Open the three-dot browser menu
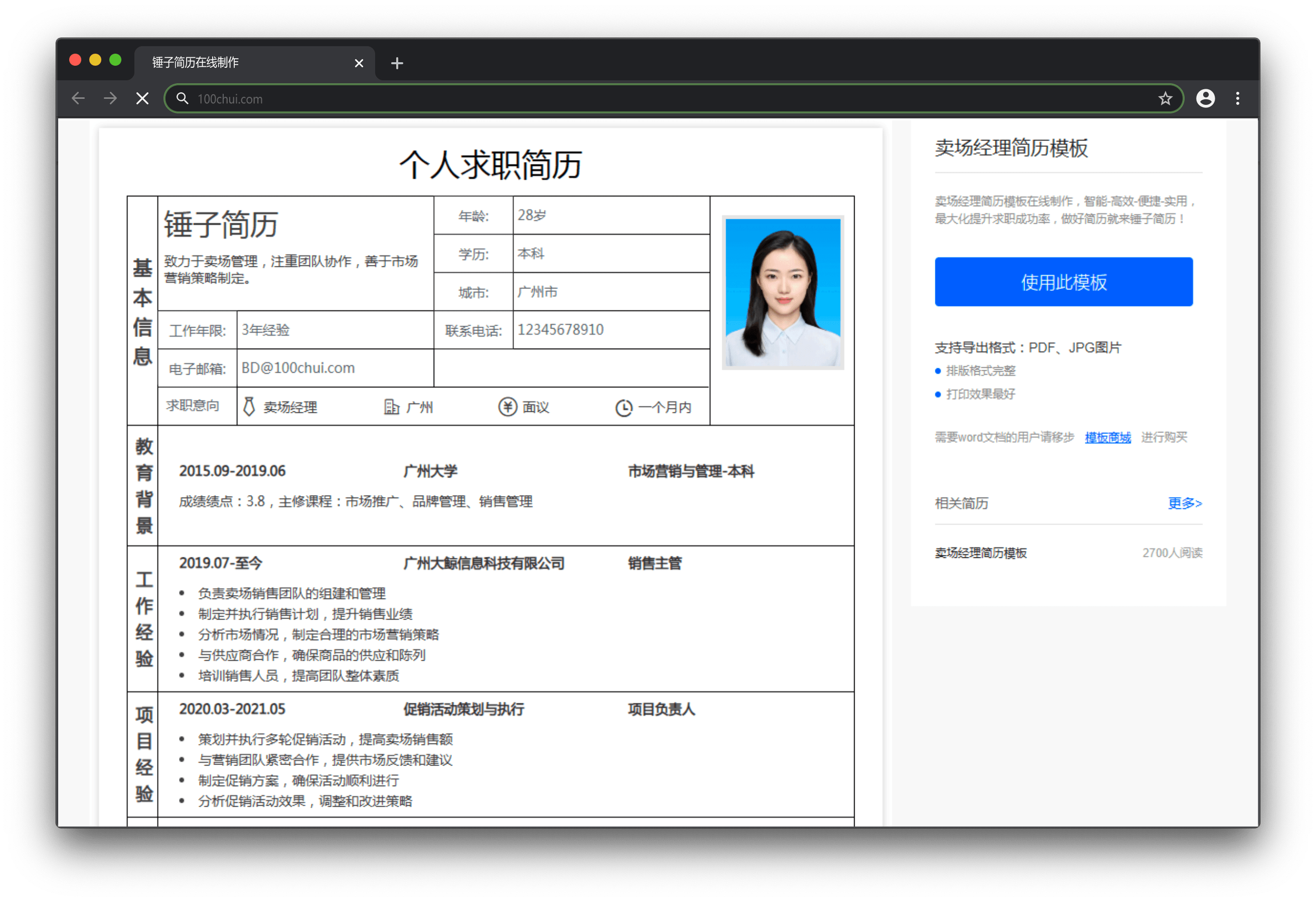Image resolution: width=1316 pixels, height=902 pixels. pyautogui.click(x=1237, y=99)
